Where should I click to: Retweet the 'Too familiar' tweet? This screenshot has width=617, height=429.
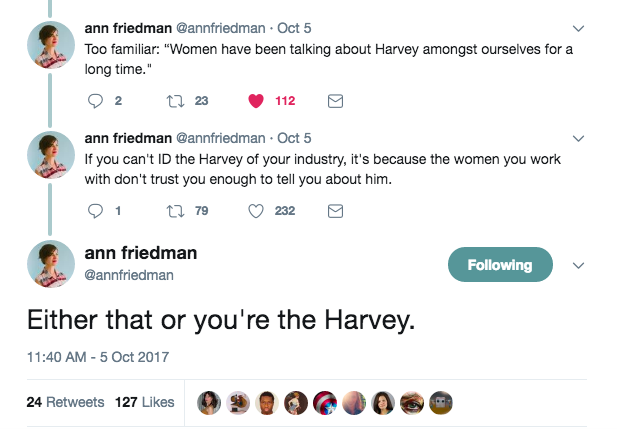(x=174, y=101)
